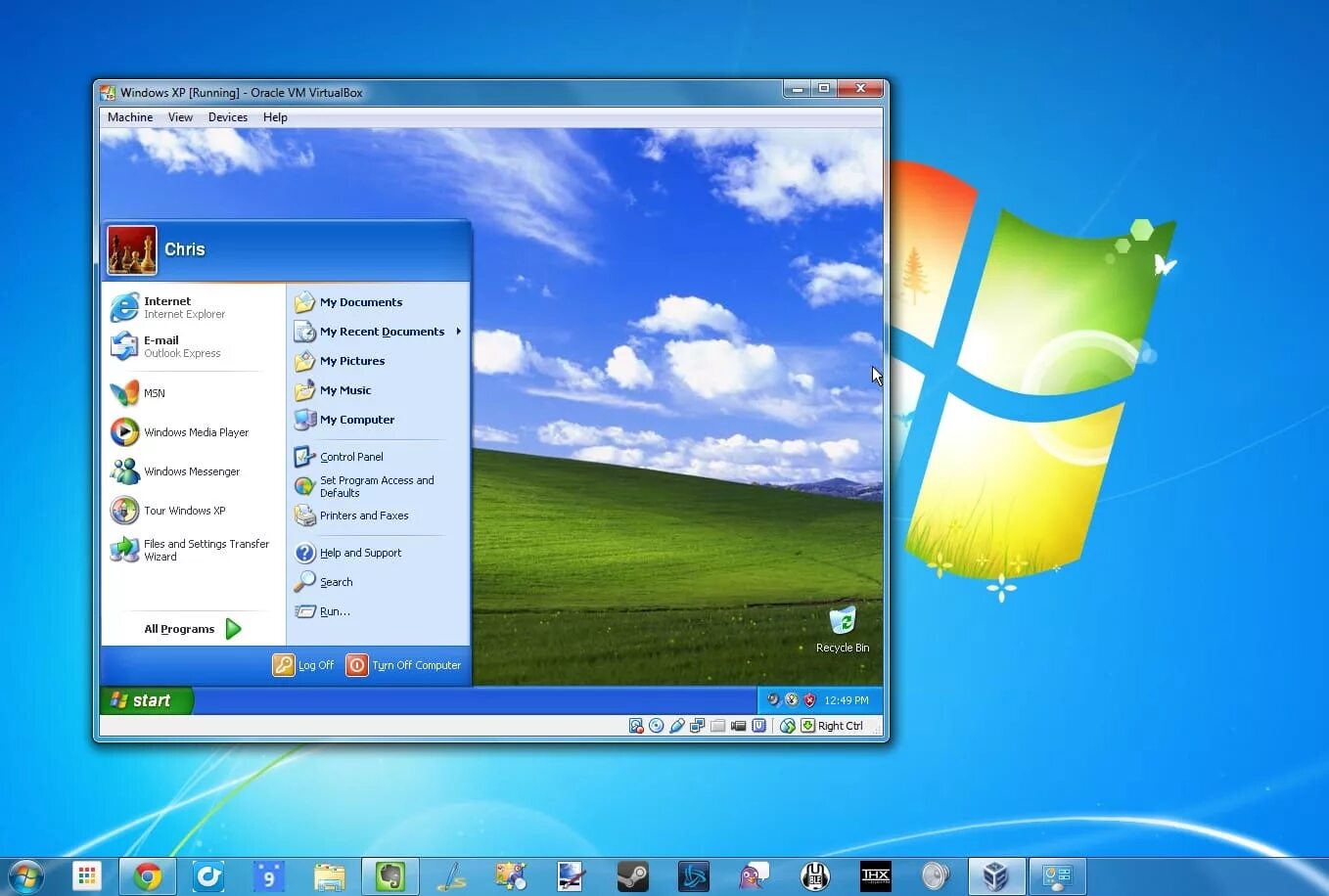Open the Devices menu in VirtualBox
This screenshot has height=896, width=1329.
(228, 117)
